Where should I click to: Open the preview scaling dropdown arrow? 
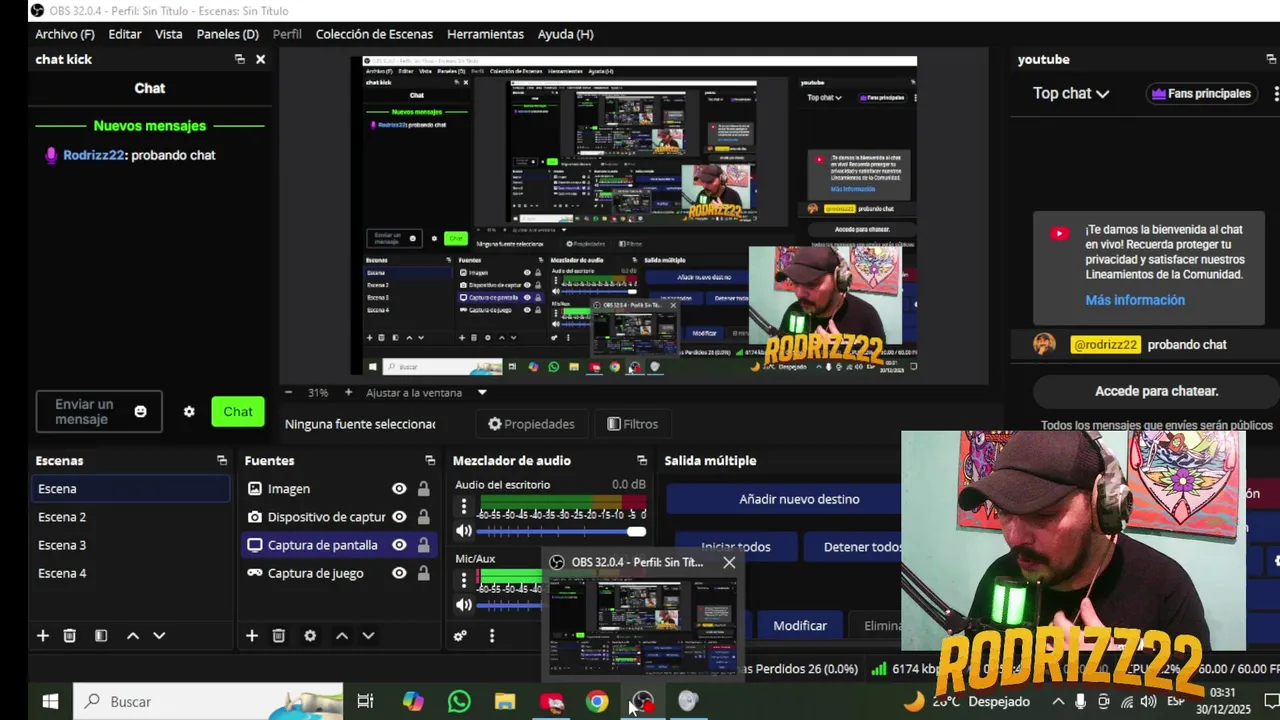click(x=482, y=392)
